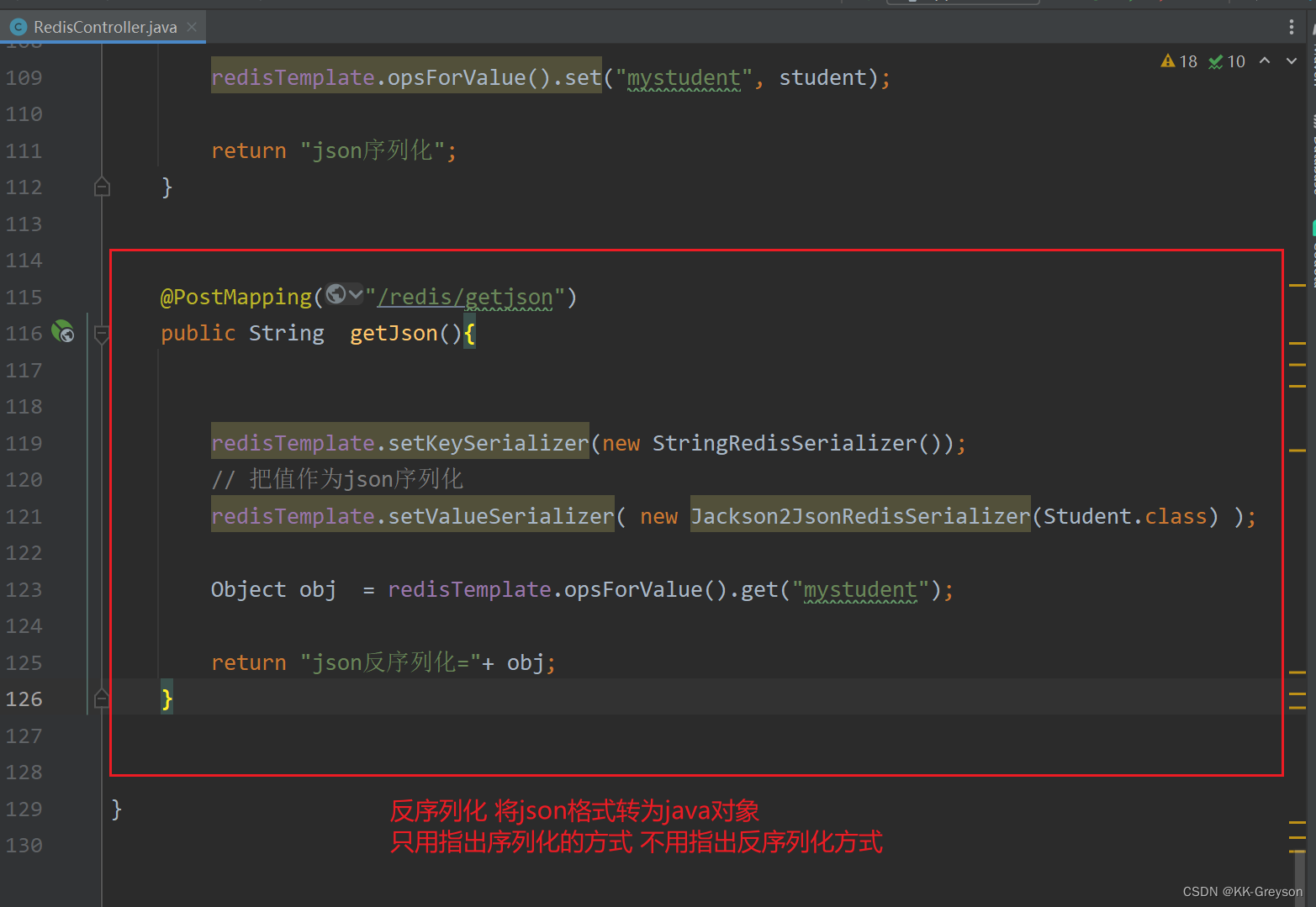Open the editor tabs options menu

1292,27
